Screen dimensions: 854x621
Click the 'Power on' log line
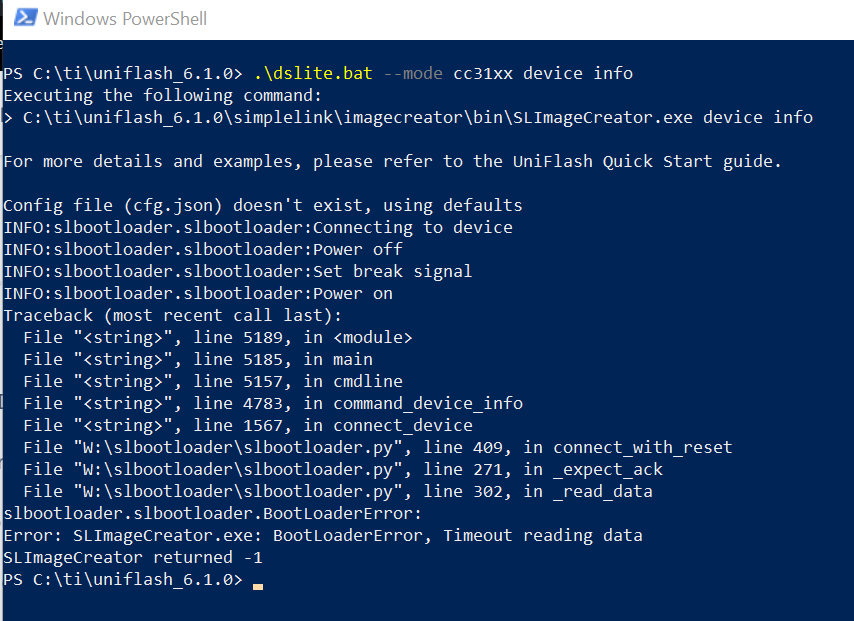[353, 293]
